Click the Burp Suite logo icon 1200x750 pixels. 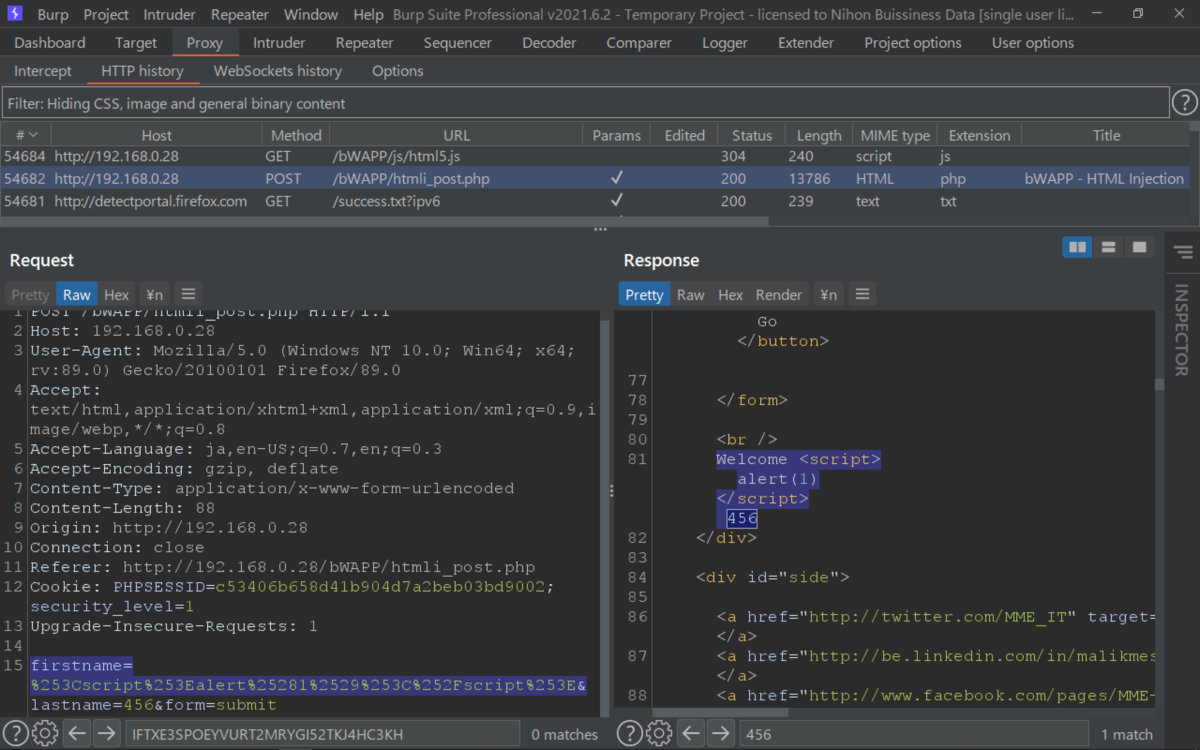pyautogui.click(x=14, y=14)
